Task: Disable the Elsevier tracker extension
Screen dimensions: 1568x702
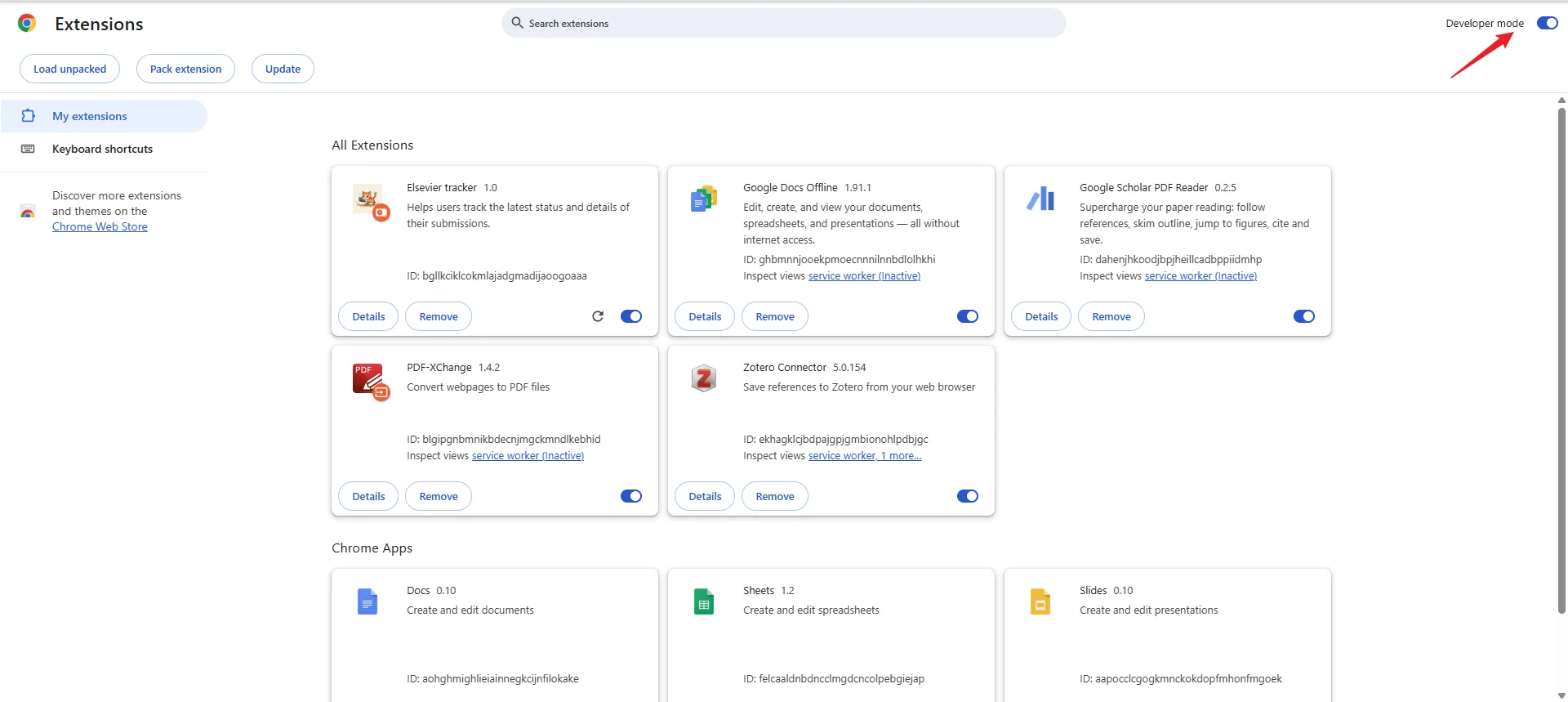Action: 631,316
